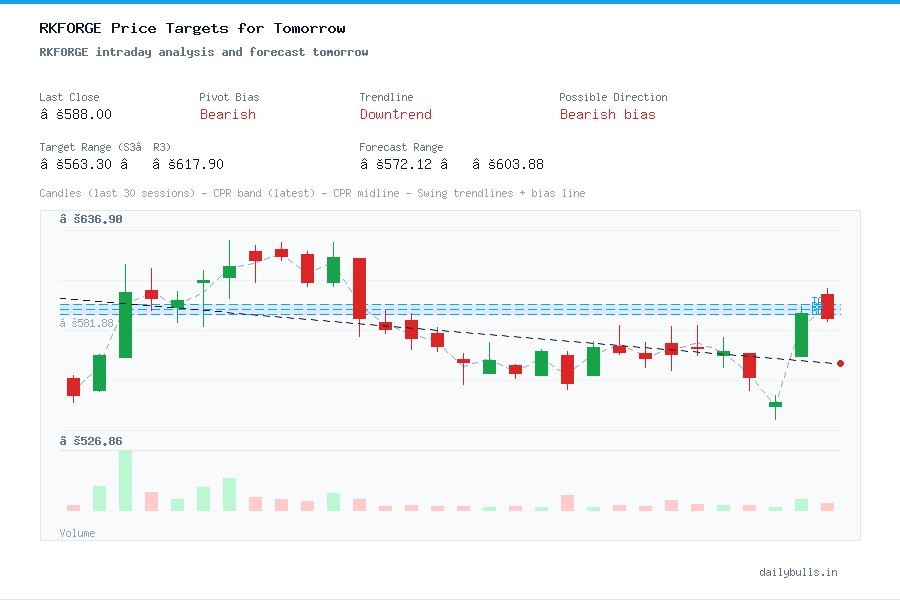Click the 'RKFORGE Price Targets for Tomorrow' heading
The height and width of the screenshot is (600, 900).
pyautogui.click(x=192, y=28)
